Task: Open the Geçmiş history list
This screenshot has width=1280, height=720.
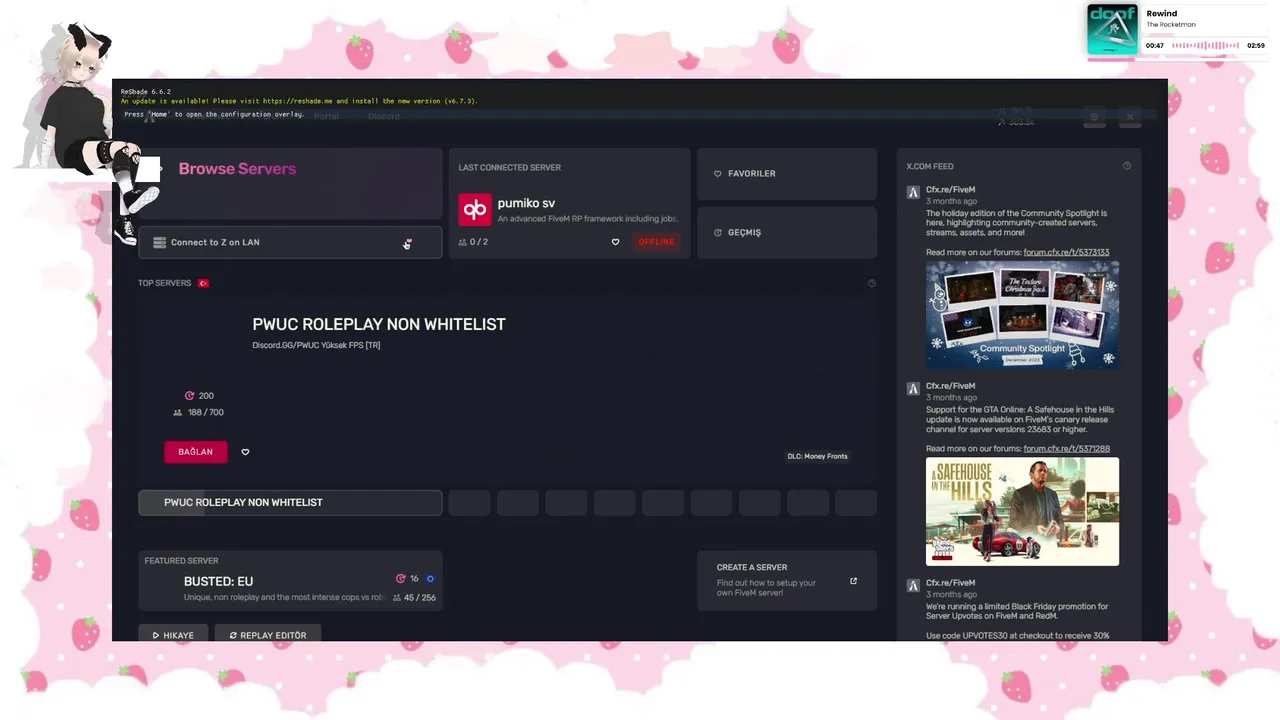Action: click(x=787, y=232)
